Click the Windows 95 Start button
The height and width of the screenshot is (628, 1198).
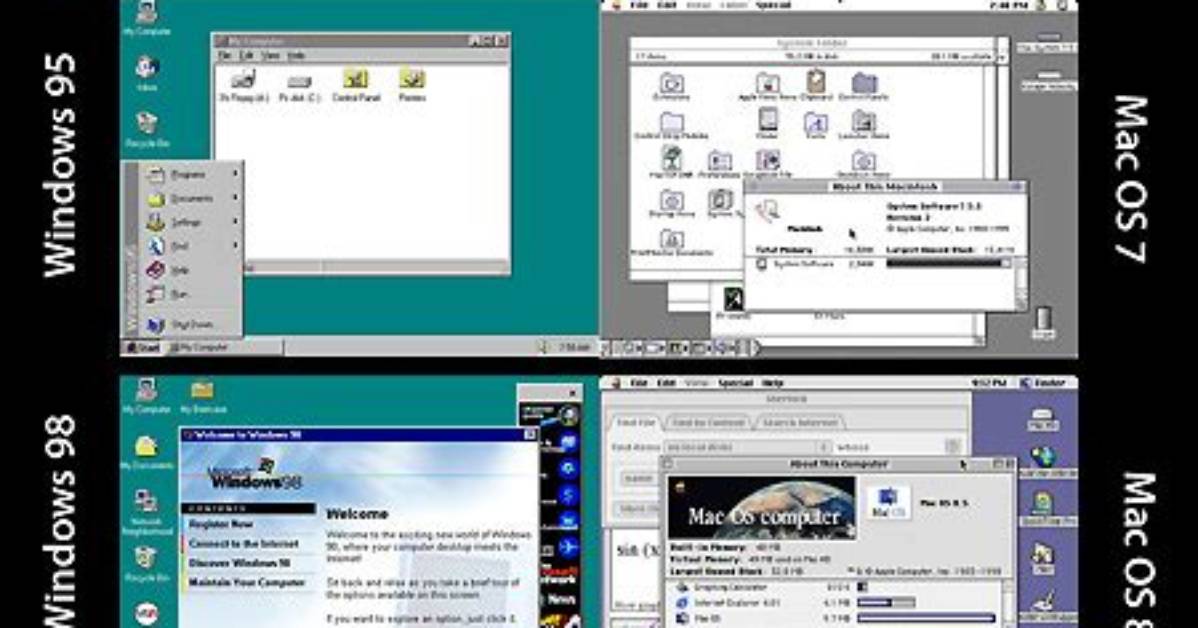click(143, 348)
